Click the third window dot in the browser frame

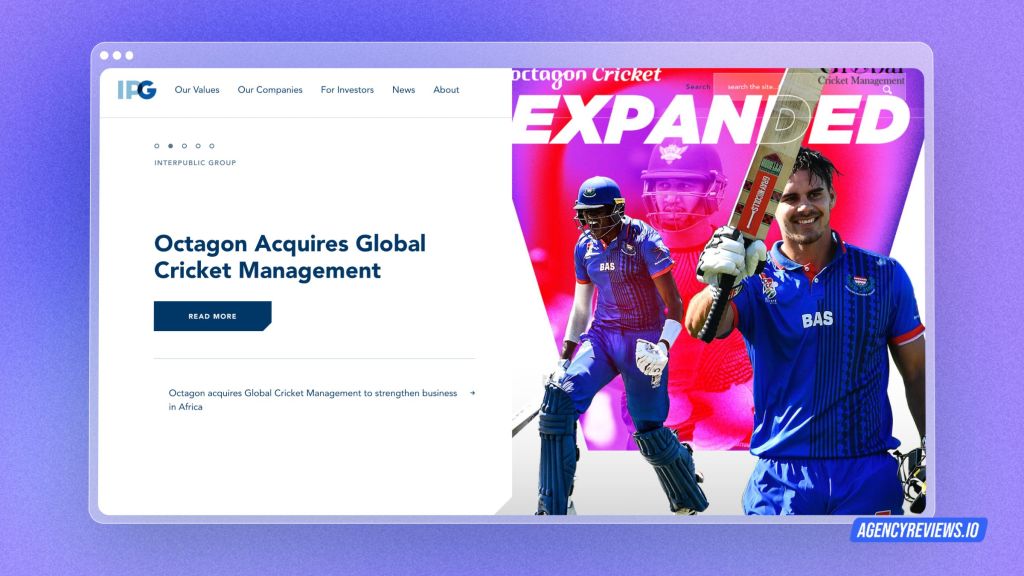click(129, 55)
